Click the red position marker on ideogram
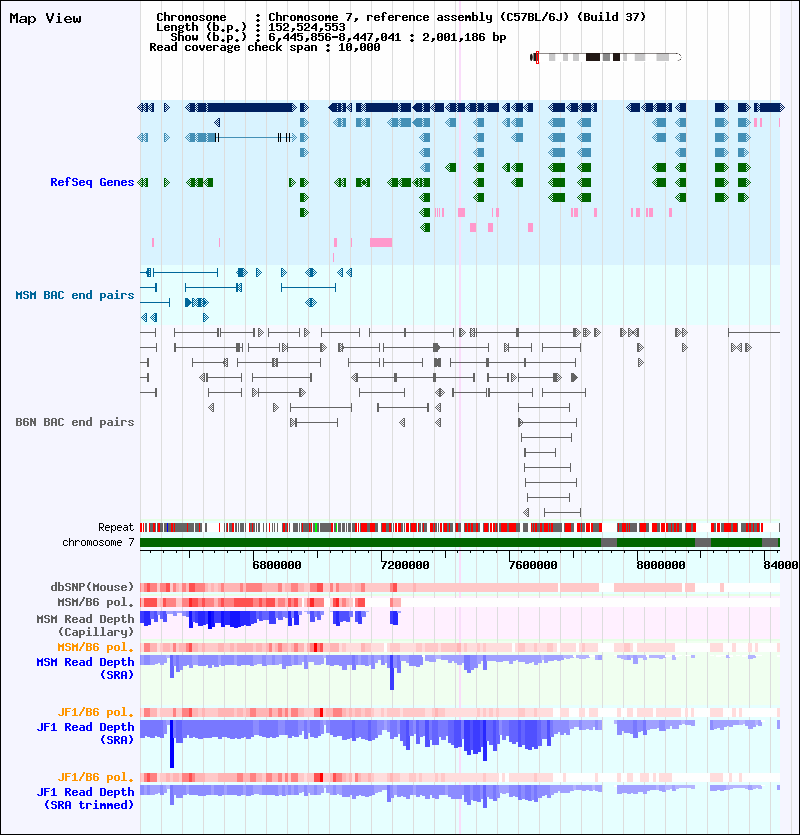800x835 pixels. point(537,57)
